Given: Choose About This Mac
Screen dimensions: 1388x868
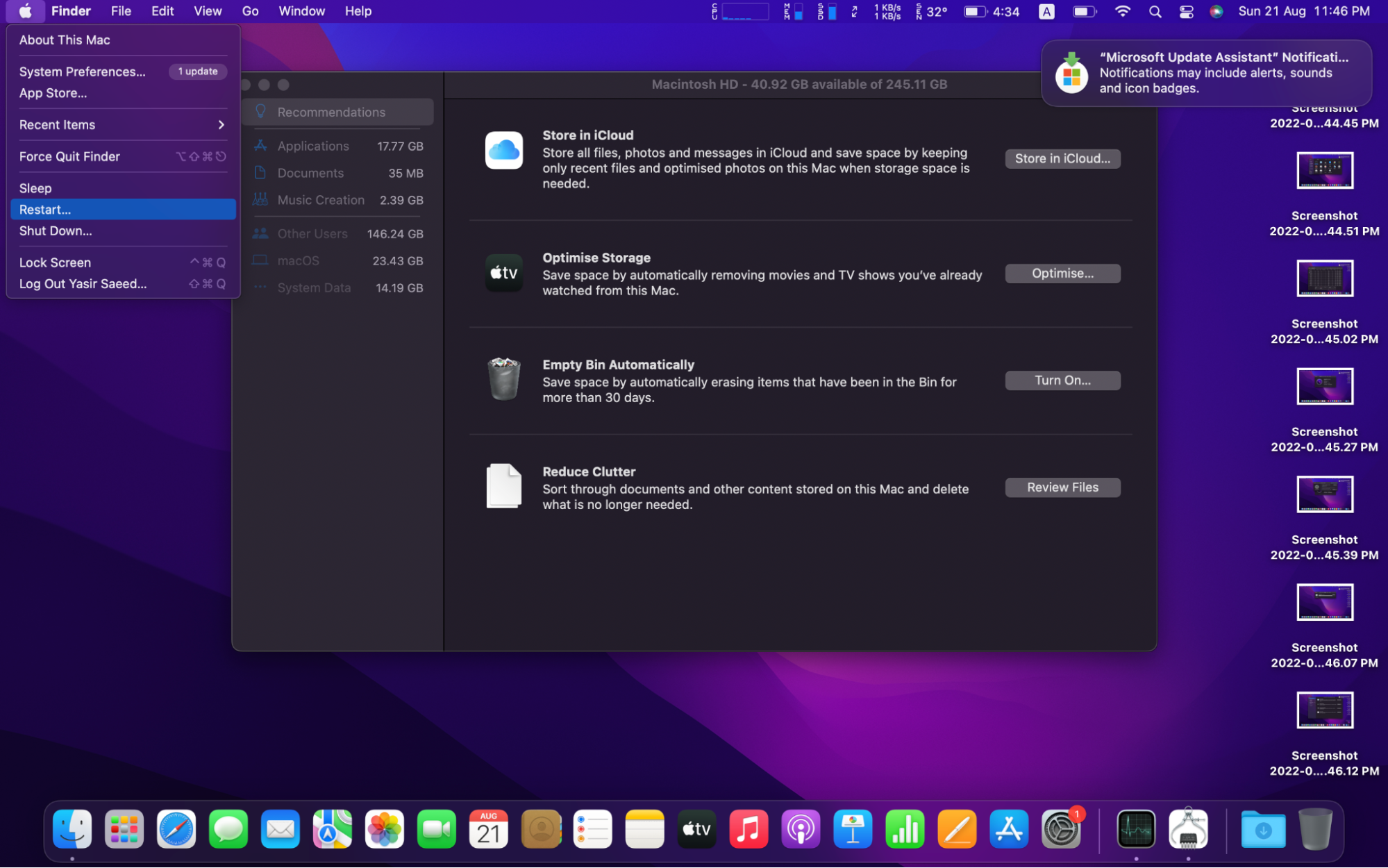Looking at the screenshot, I should point(123,40).
